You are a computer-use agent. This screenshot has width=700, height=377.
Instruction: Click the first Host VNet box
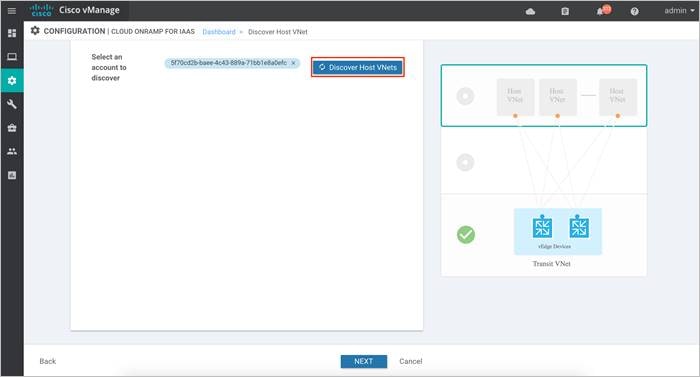515,97
